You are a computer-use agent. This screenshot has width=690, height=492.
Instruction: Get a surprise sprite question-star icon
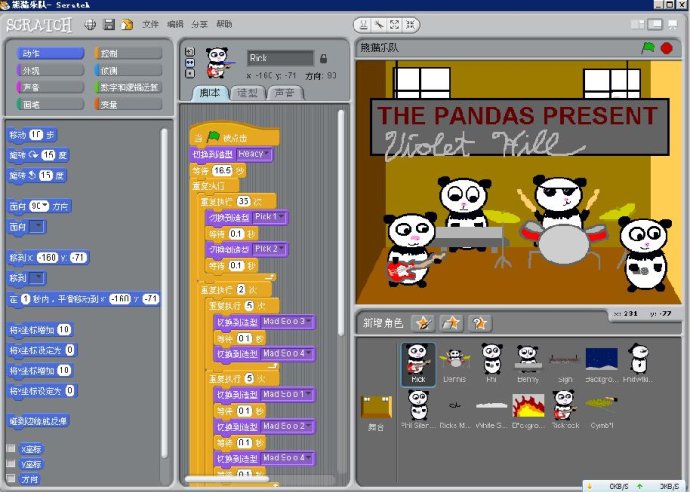tap(480, 323)
